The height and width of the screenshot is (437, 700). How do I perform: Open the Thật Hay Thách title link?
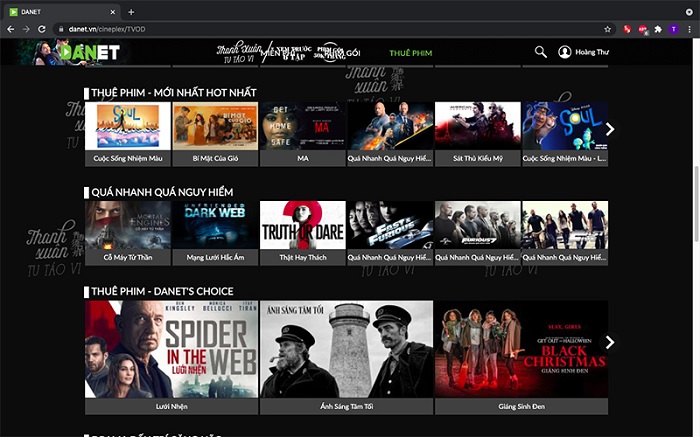tap(302, 257)
